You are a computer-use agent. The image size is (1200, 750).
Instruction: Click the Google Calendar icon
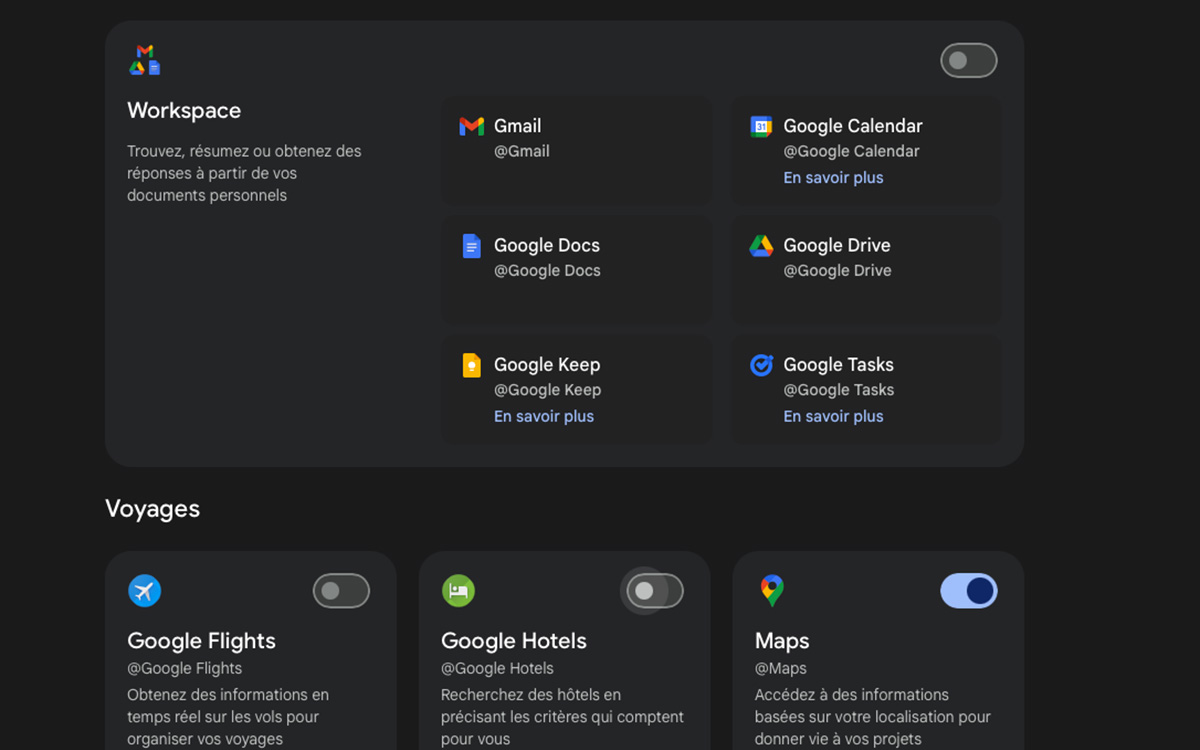point(761,126)
